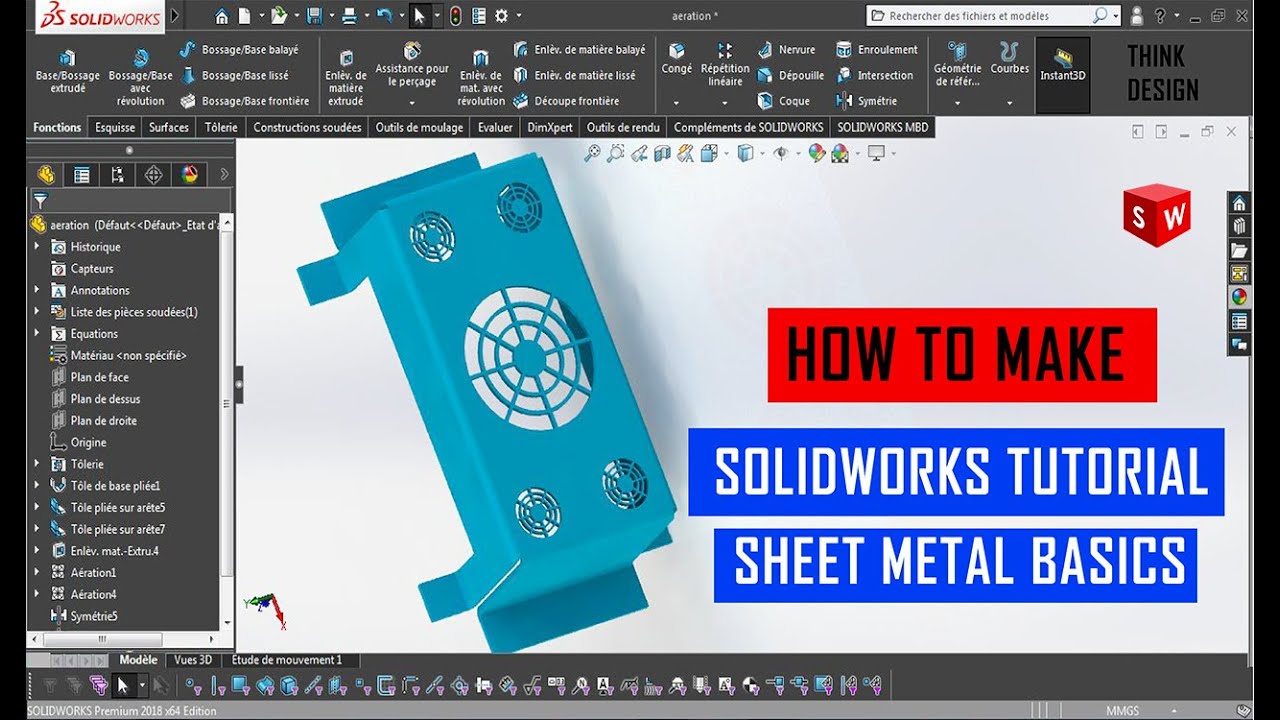Select the Origine item in tree
1280x720 pixels.
tap(79, 442)
